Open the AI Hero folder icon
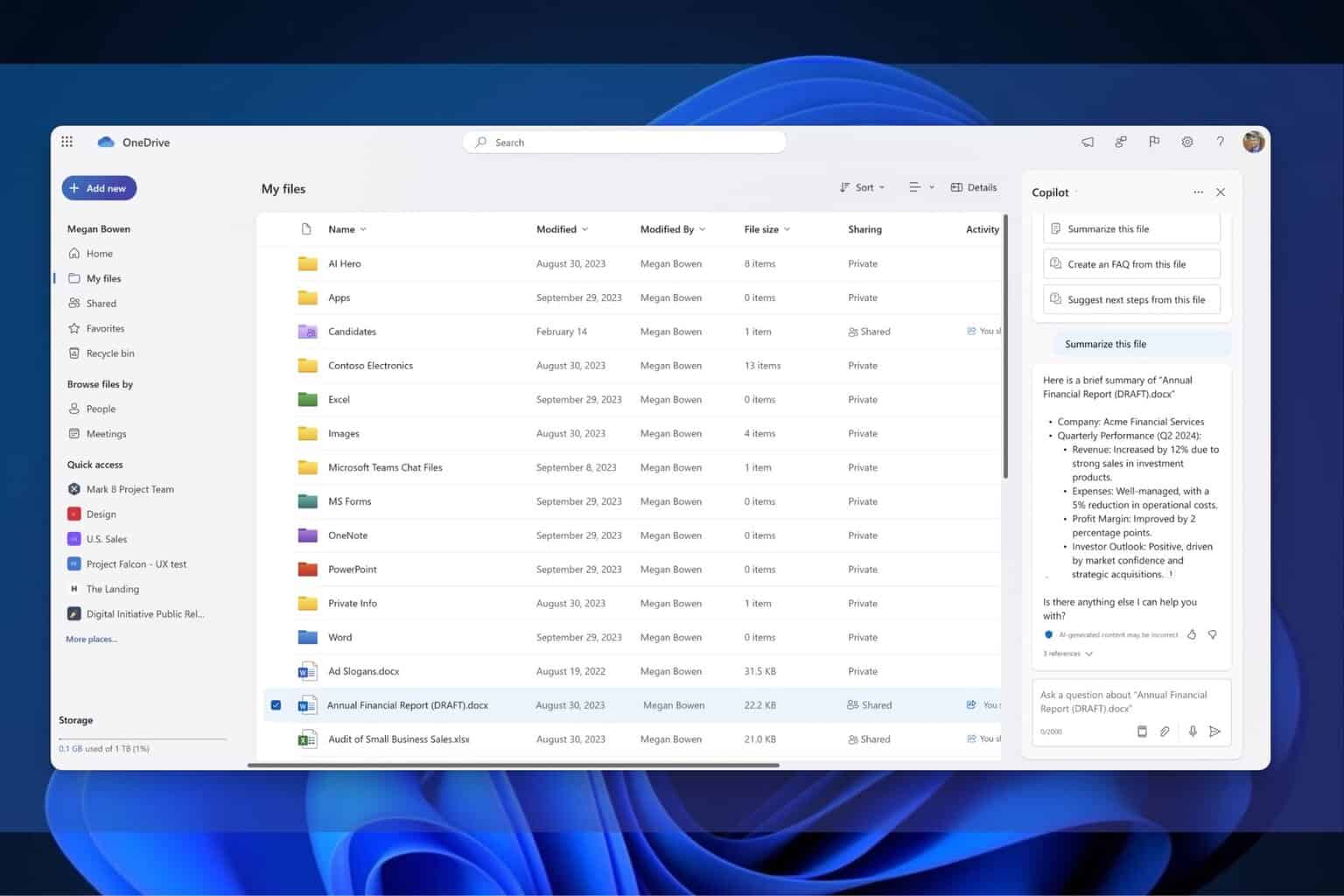Image resolution: width=1344 pixels, height=896 pixels. point(307,263)
